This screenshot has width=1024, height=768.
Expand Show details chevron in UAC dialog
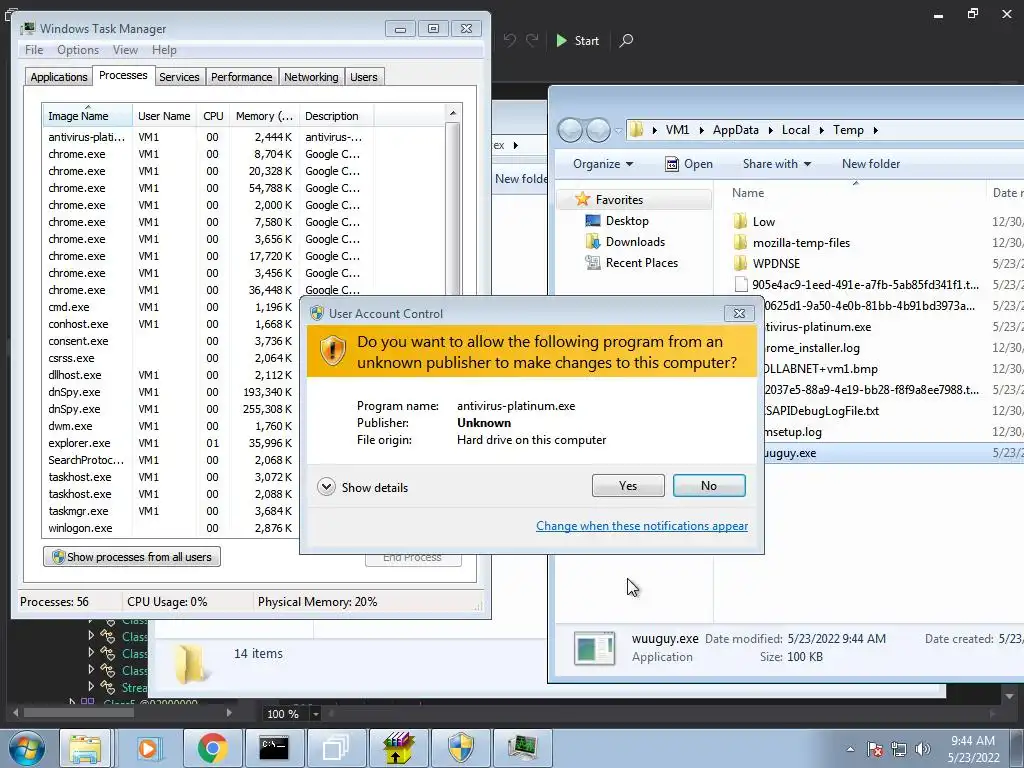[326, 487]
